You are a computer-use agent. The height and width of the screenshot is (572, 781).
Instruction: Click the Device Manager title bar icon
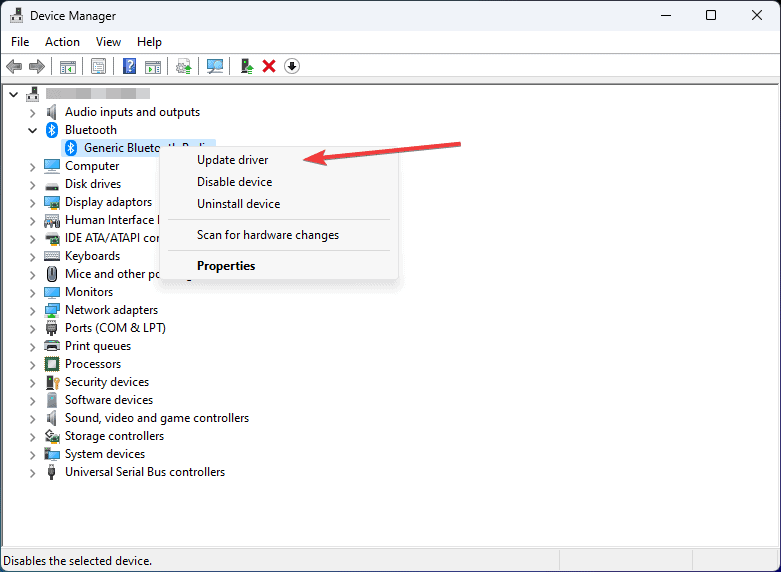click(16, 15)
